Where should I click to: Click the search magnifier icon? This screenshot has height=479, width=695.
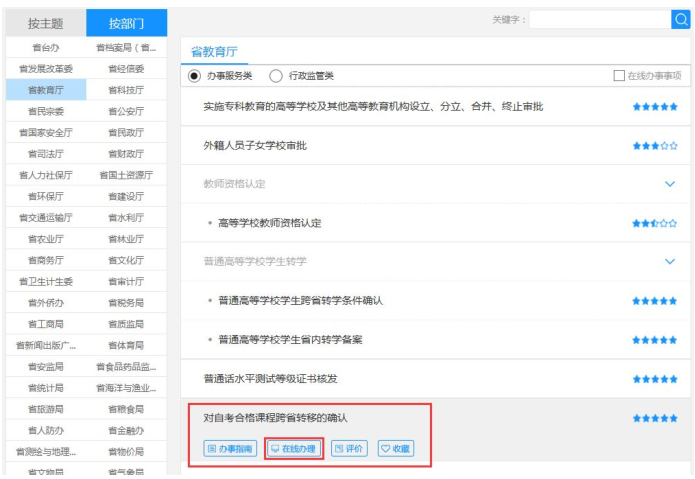[680, 20]
